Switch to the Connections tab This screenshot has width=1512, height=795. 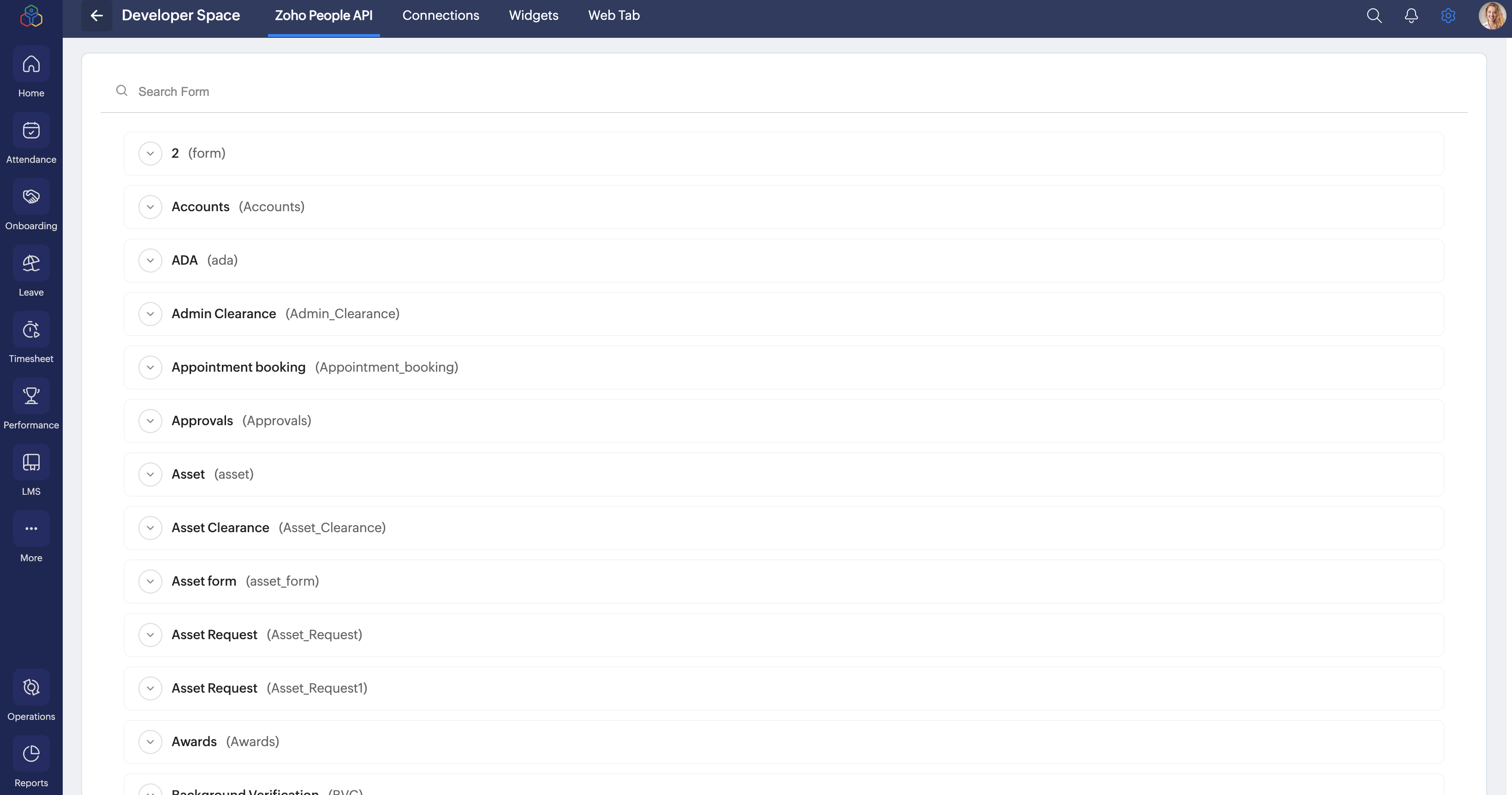click(x=440, y=16)
